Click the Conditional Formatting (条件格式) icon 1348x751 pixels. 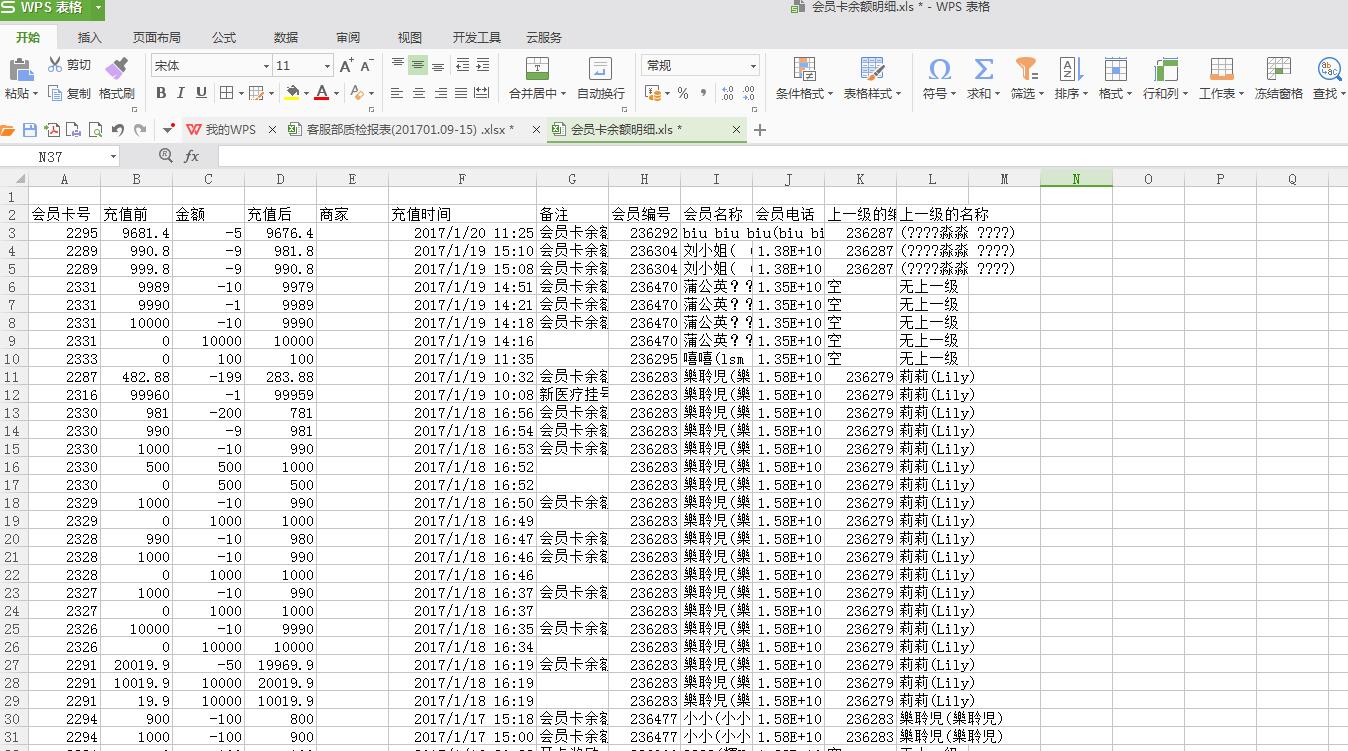(804, 69)
